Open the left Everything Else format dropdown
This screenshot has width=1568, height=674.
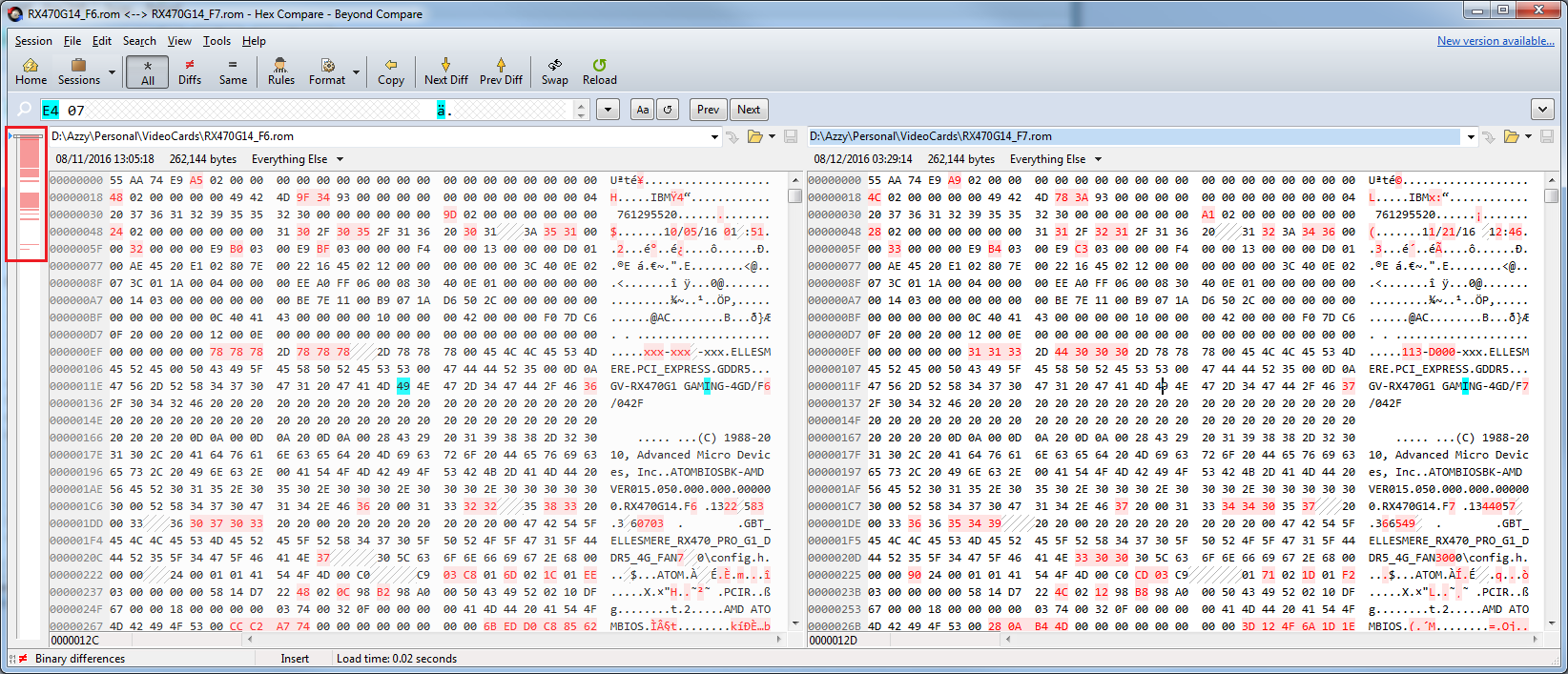click(298, 159)
